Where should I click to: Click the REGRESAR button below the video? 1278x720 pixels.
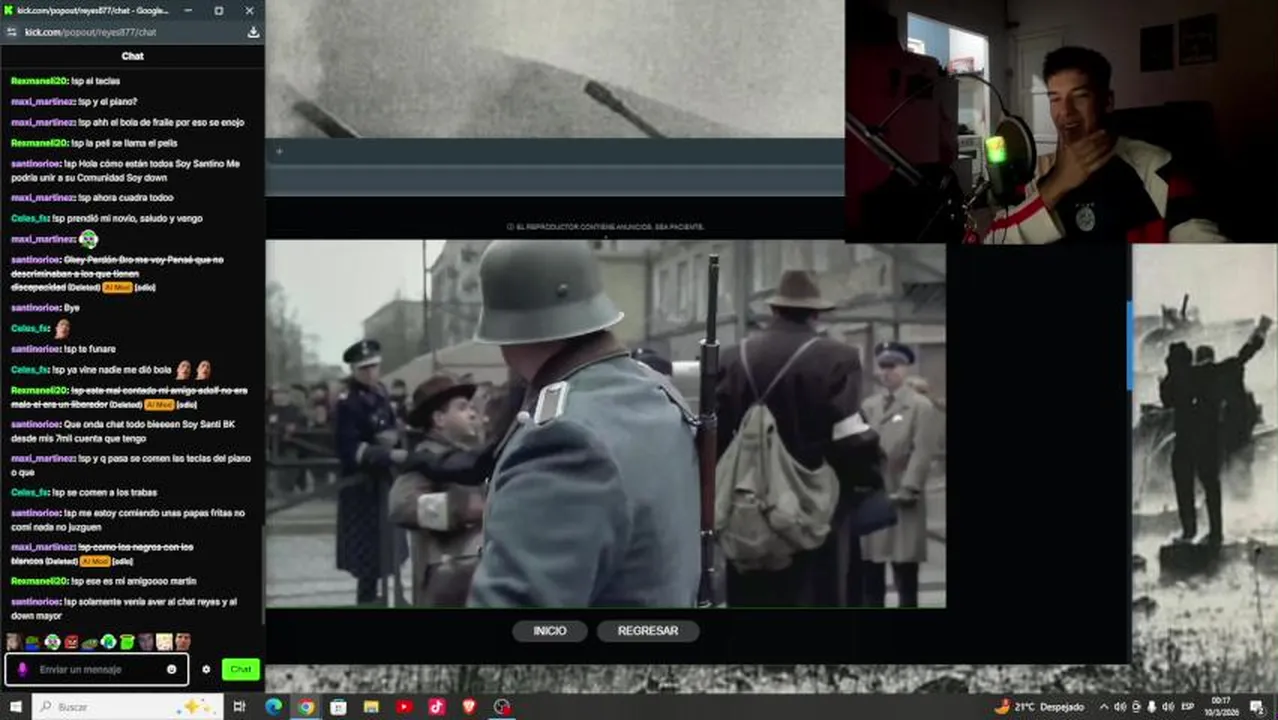pos(648,631)
